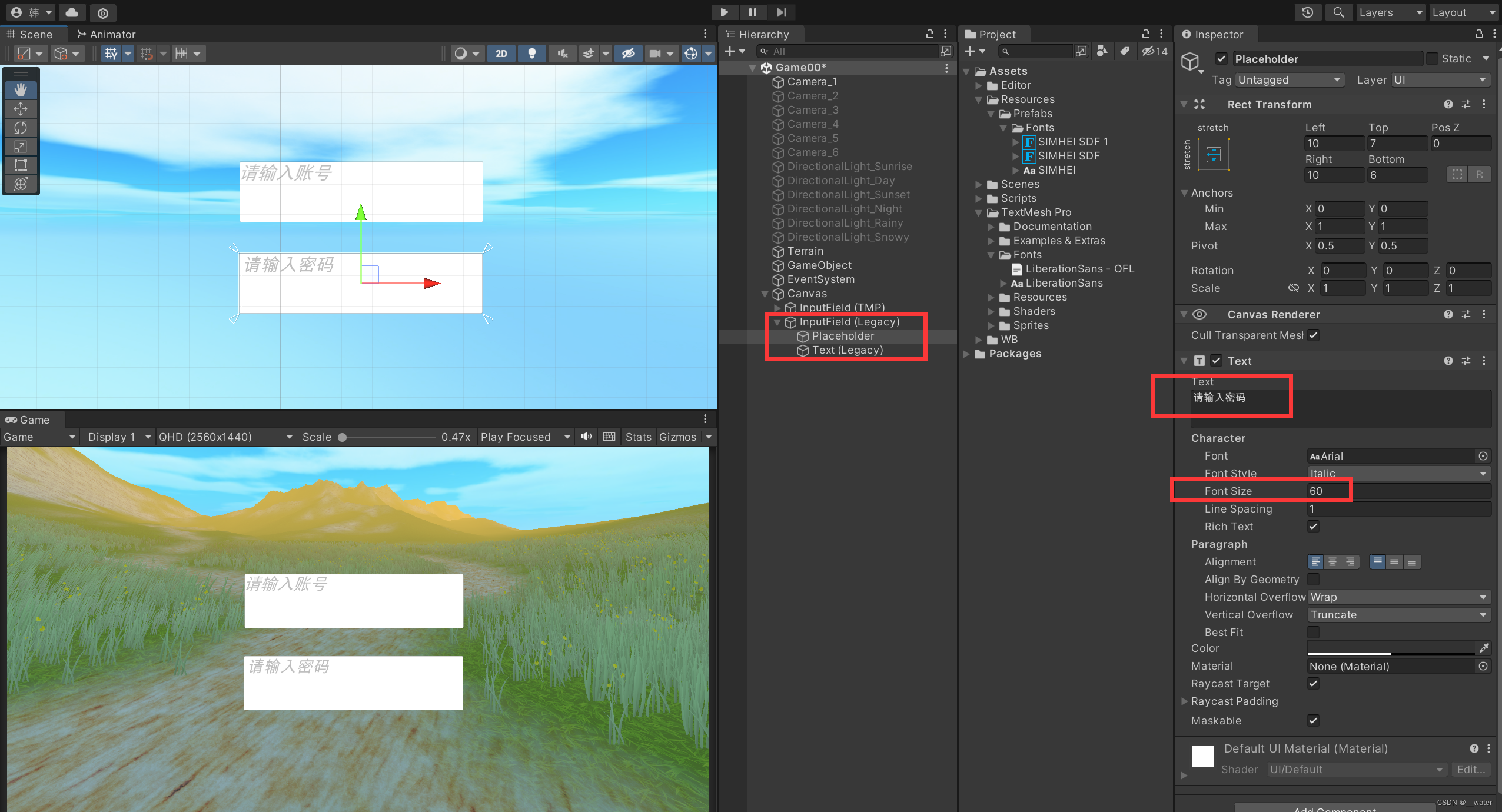Select the Rect tool in scene toolbar

(x=21, y=165)
